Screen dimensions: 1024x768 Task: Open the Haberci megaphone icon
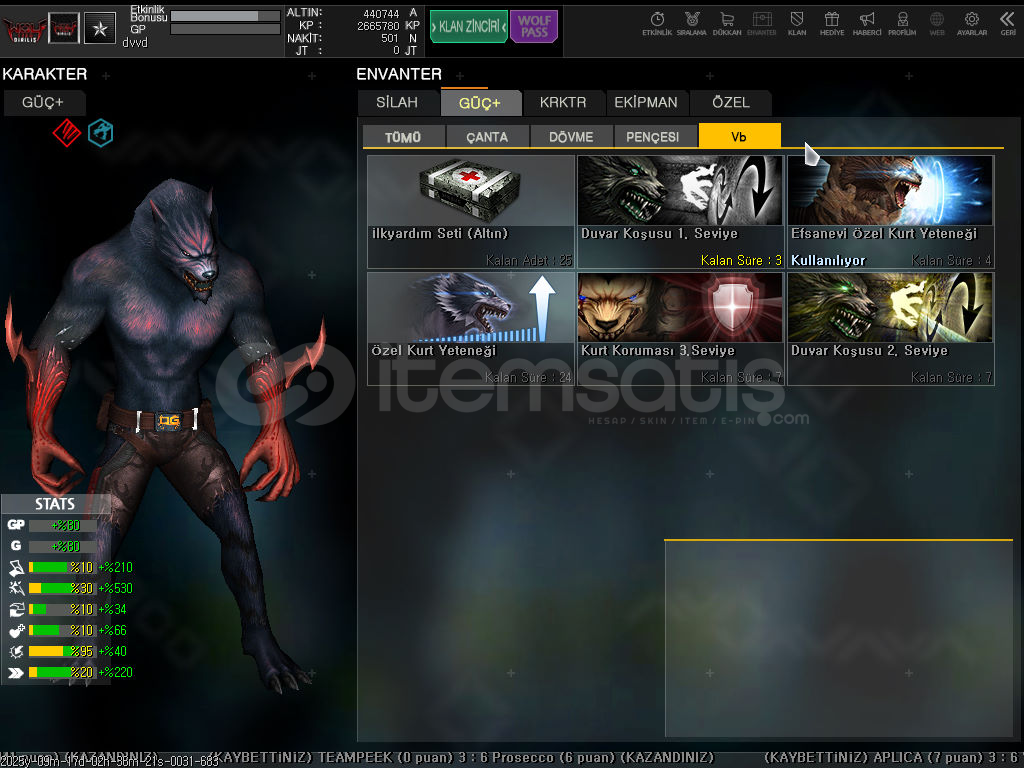click(867, 24)
